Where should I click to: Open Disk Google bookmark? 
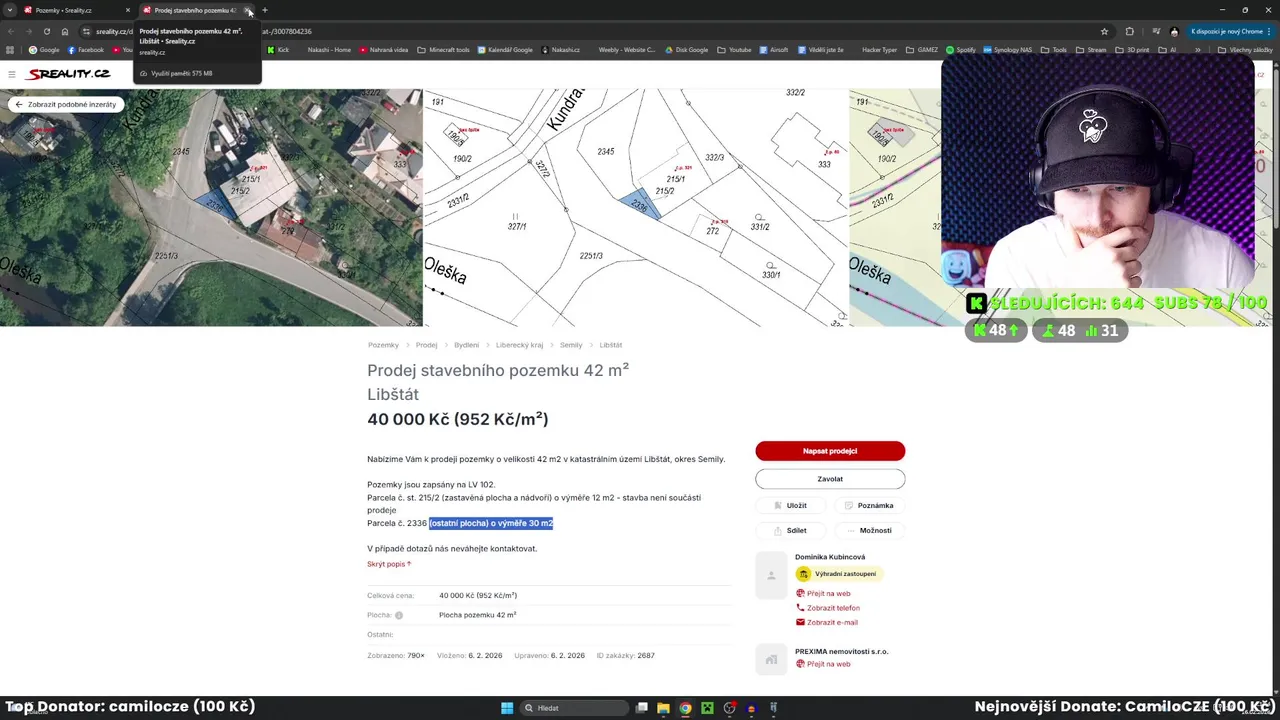[686, 50]
